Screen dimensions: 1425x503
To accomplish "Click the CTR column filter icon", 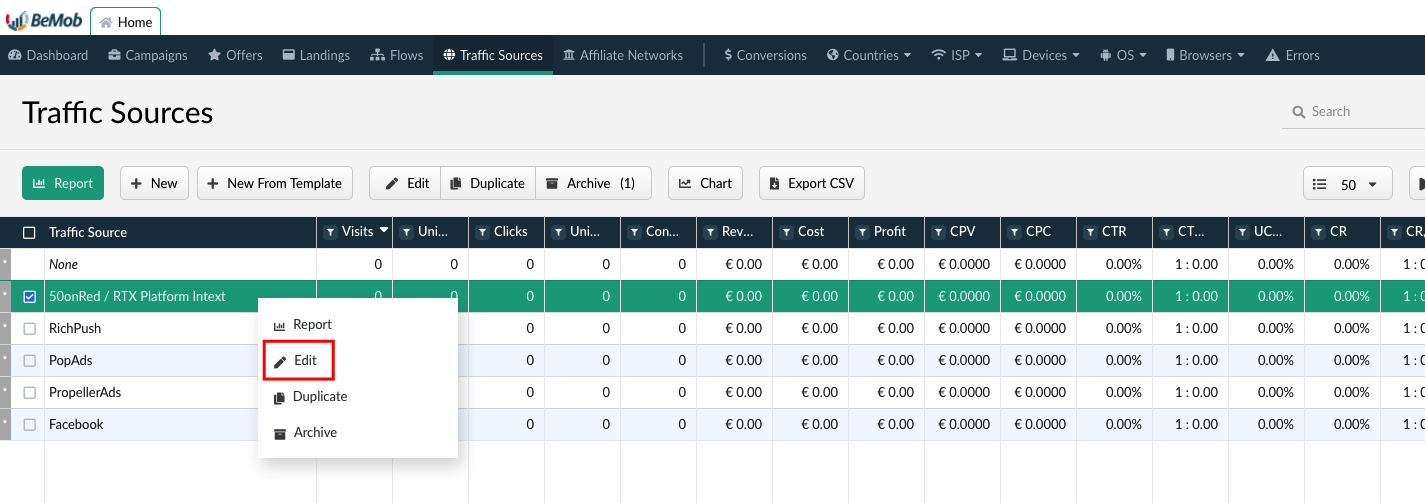I will (x=1090, y=232).
